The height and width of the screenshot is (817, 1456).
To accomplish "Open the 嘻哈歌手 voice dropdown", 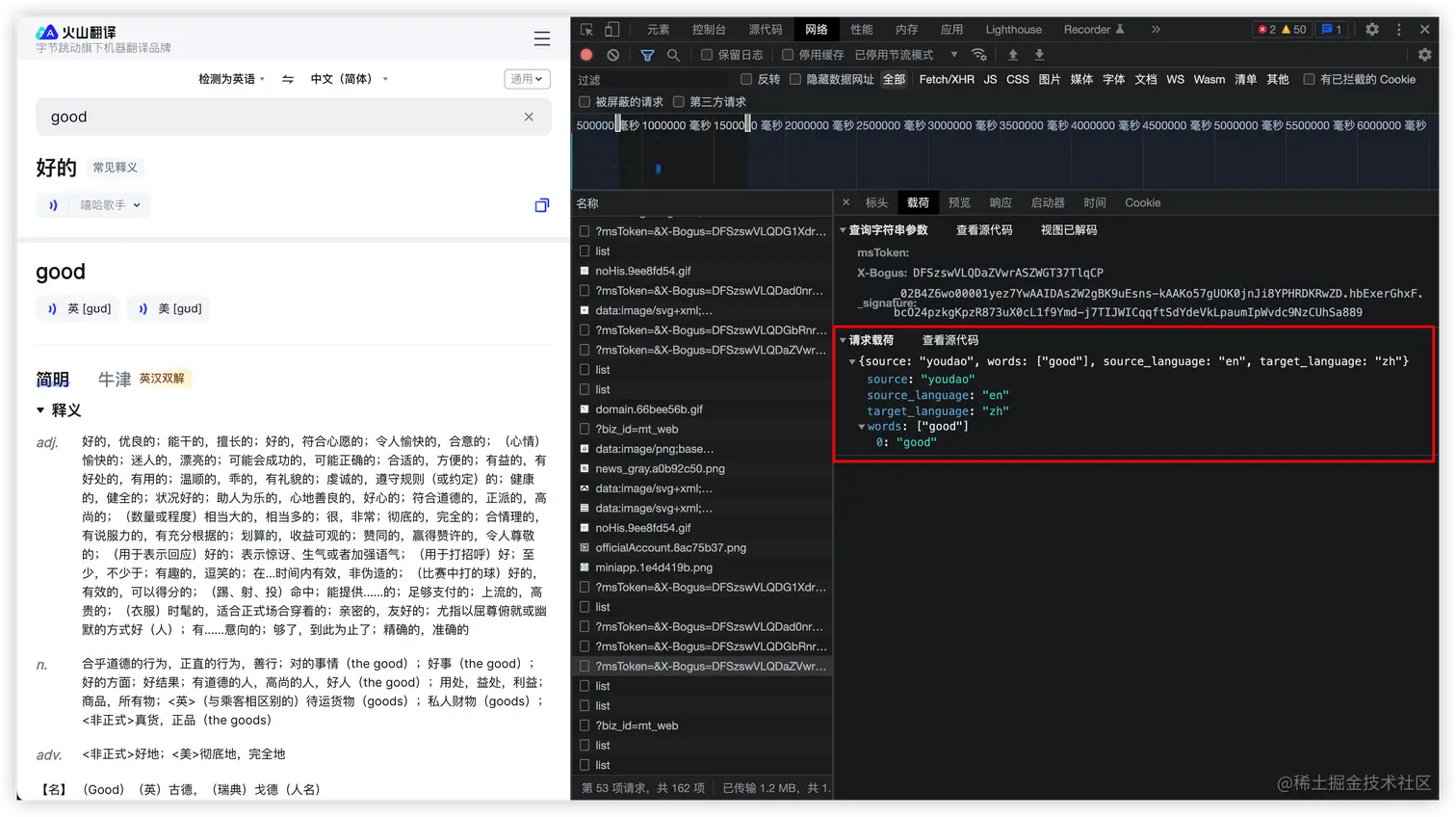I will 110,205.
